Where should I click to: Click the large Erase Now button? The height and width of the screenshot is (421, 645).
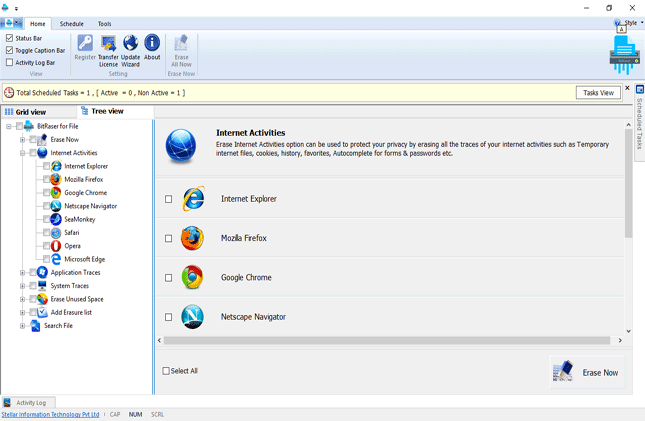(587, 372)
